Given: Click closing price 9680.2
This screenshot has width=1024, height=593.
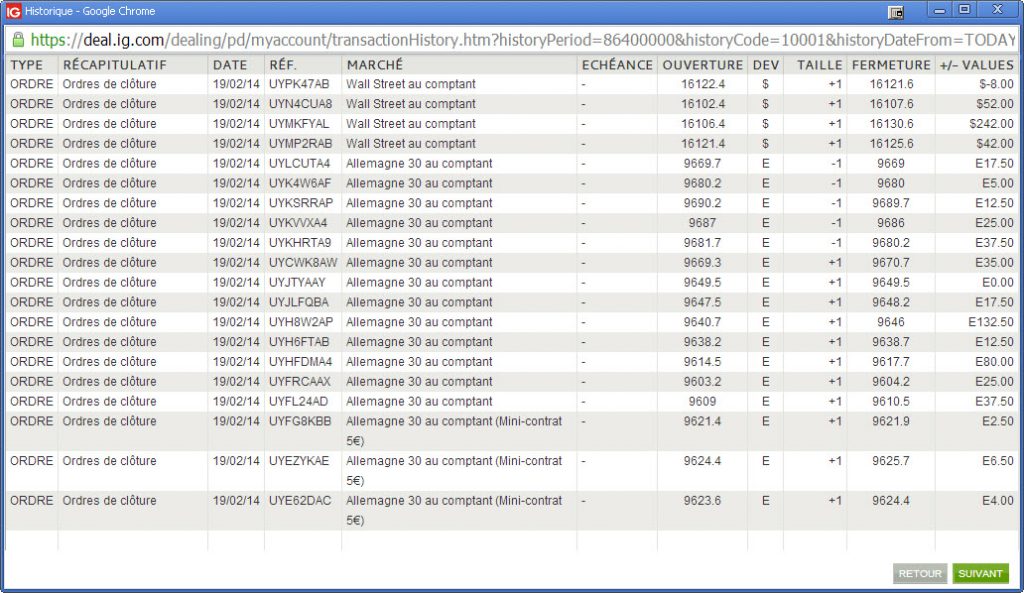Looking at the screenshot, I should point(891,242).
